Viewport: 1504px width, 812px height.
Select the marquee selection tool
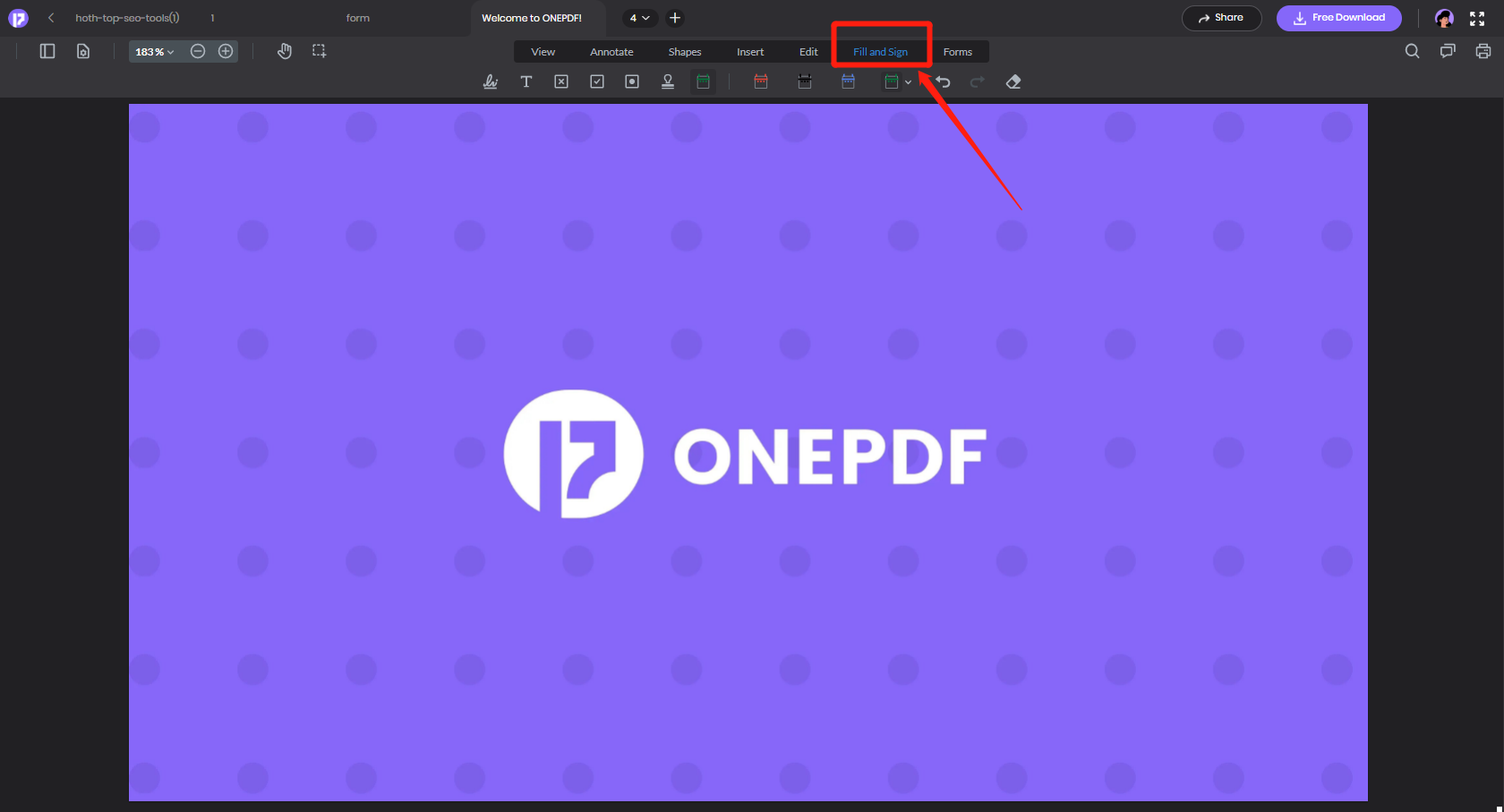pyautogui.click(x=319, y=51)
